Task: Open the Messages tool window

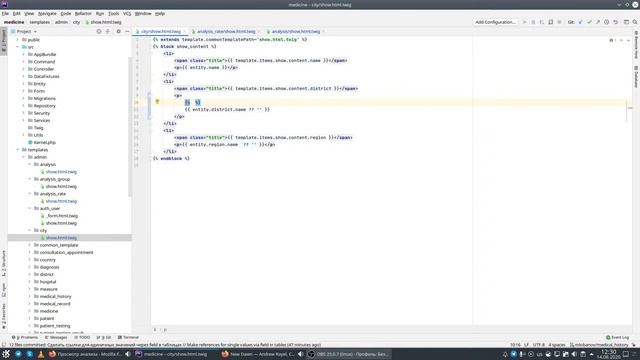Action: pyautogui.click(x=56, y=338)
